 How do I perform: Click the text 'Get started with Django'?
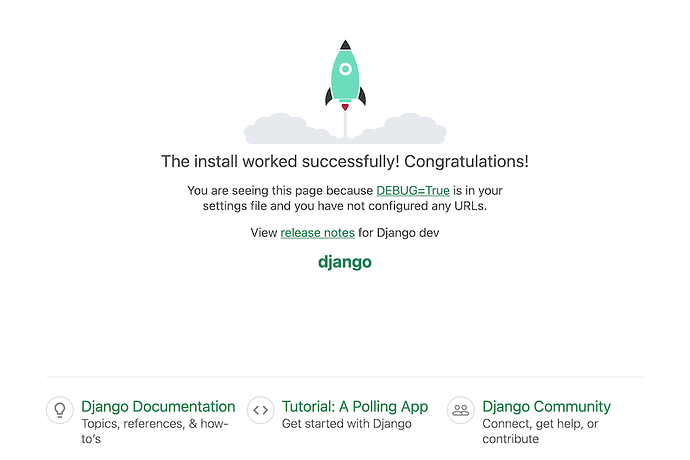click(347, 424)
